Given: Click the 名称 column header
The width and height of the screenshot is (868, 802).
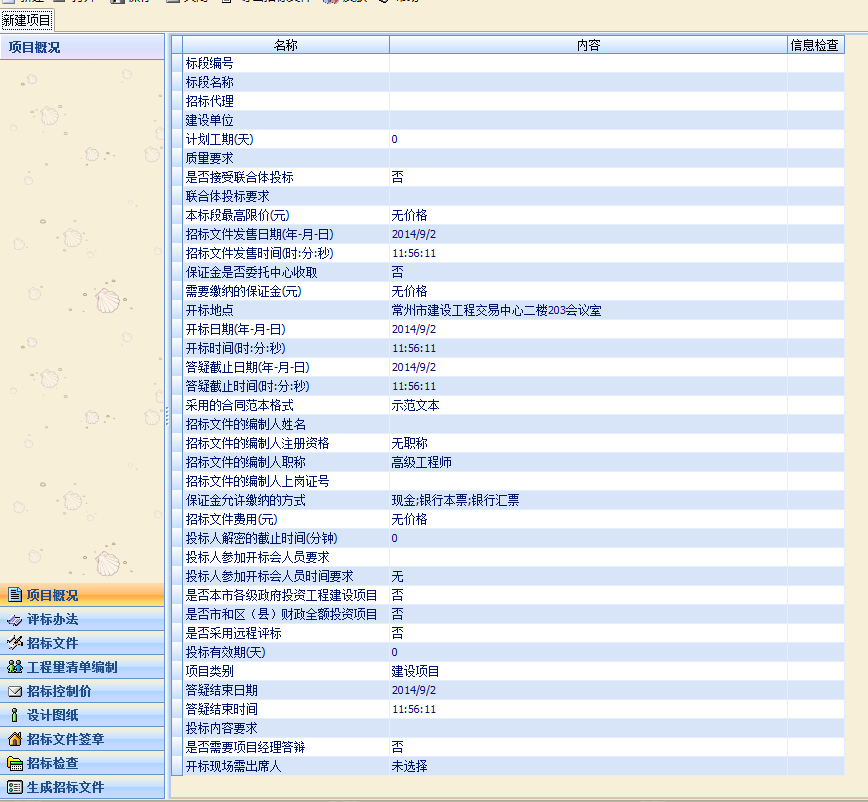Looking at the screenshot, I should (286, 45).
